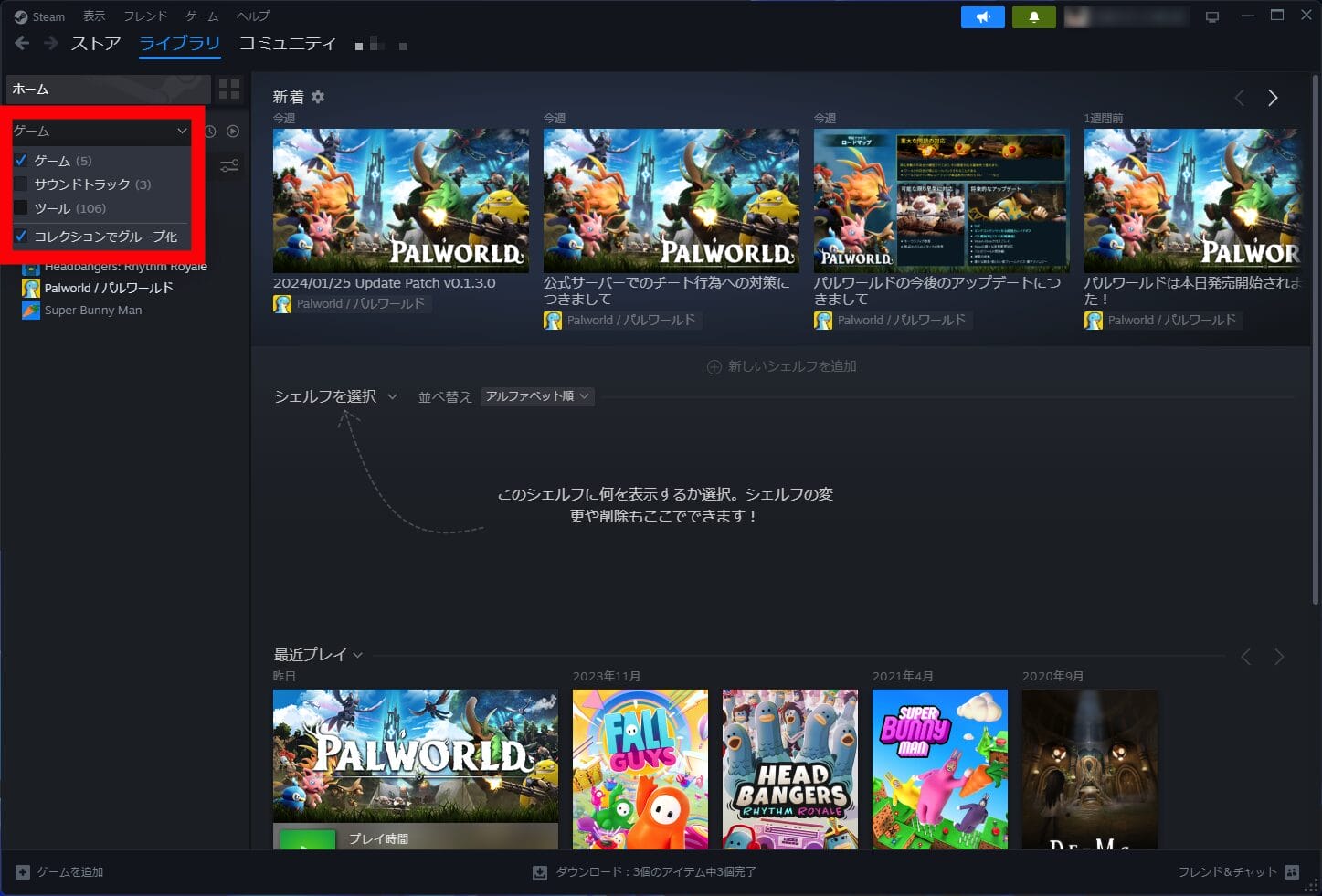Select the clock sort icon in sidebar

pyautogui.click(x=209, y=131)
